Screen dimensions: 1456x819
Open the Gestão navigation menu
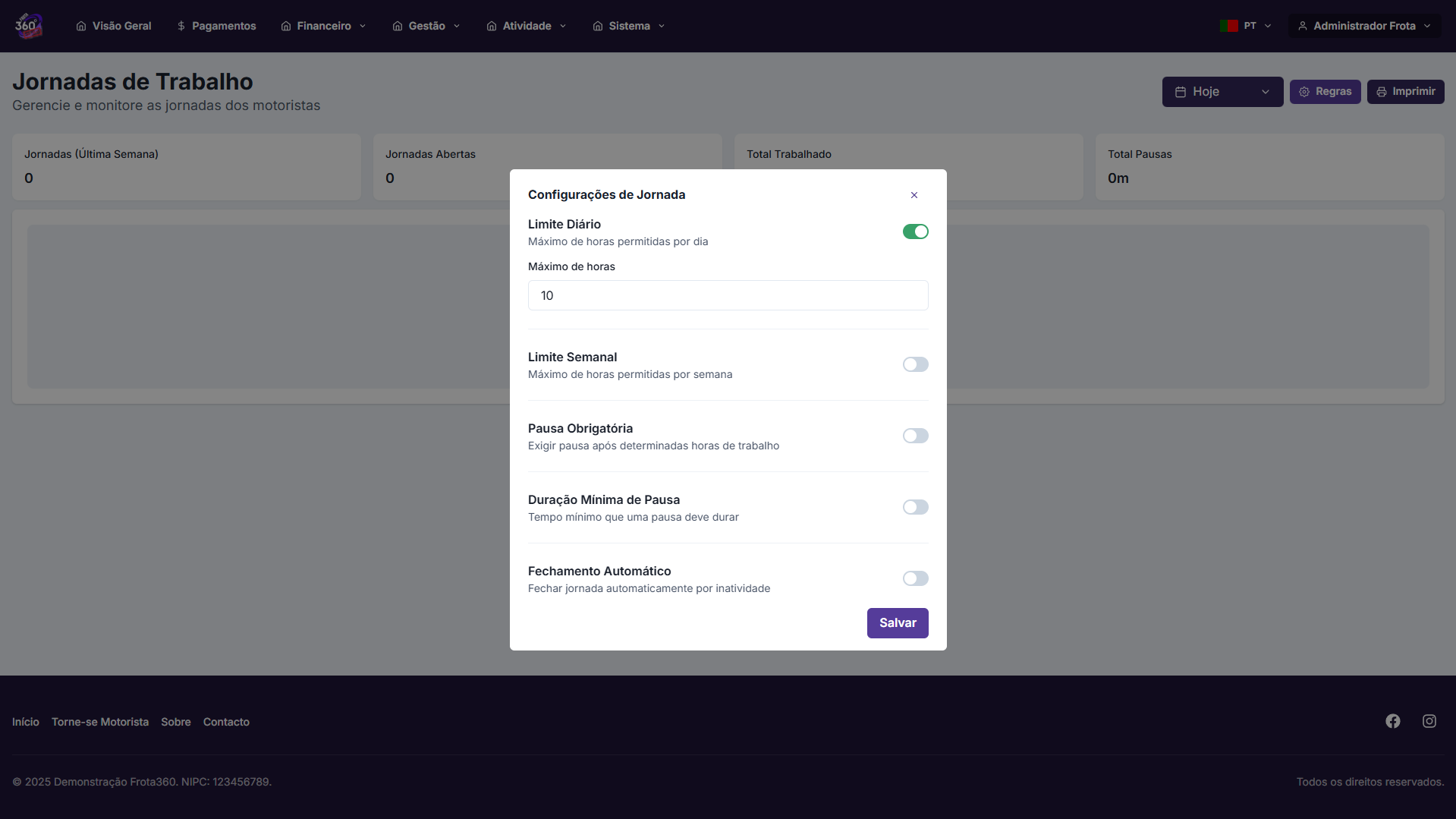[426, 26]
